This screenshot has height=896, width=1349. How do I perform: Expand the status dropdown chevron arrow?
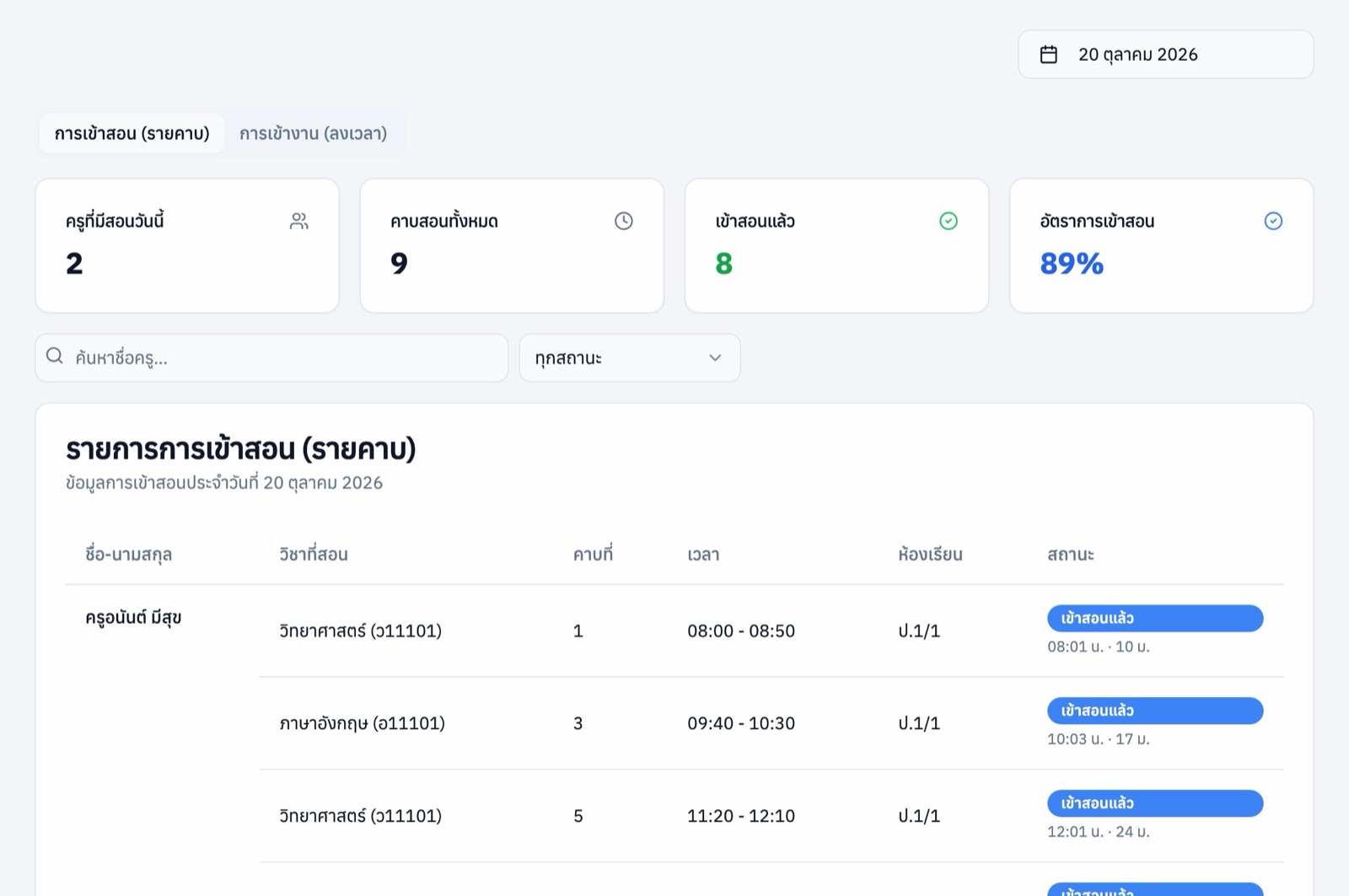point(715,357)
